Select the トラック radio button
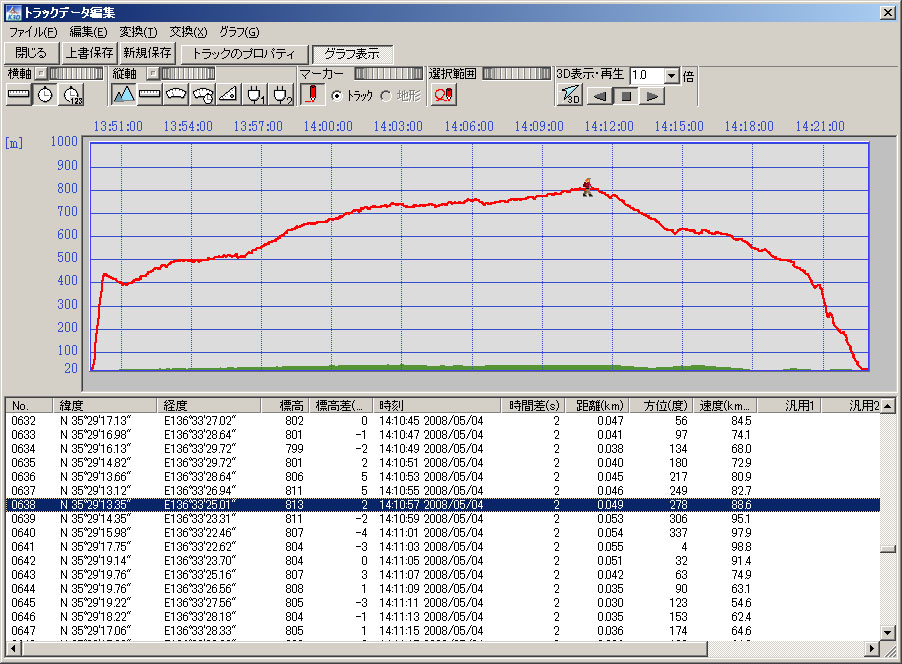 (337, 96)
